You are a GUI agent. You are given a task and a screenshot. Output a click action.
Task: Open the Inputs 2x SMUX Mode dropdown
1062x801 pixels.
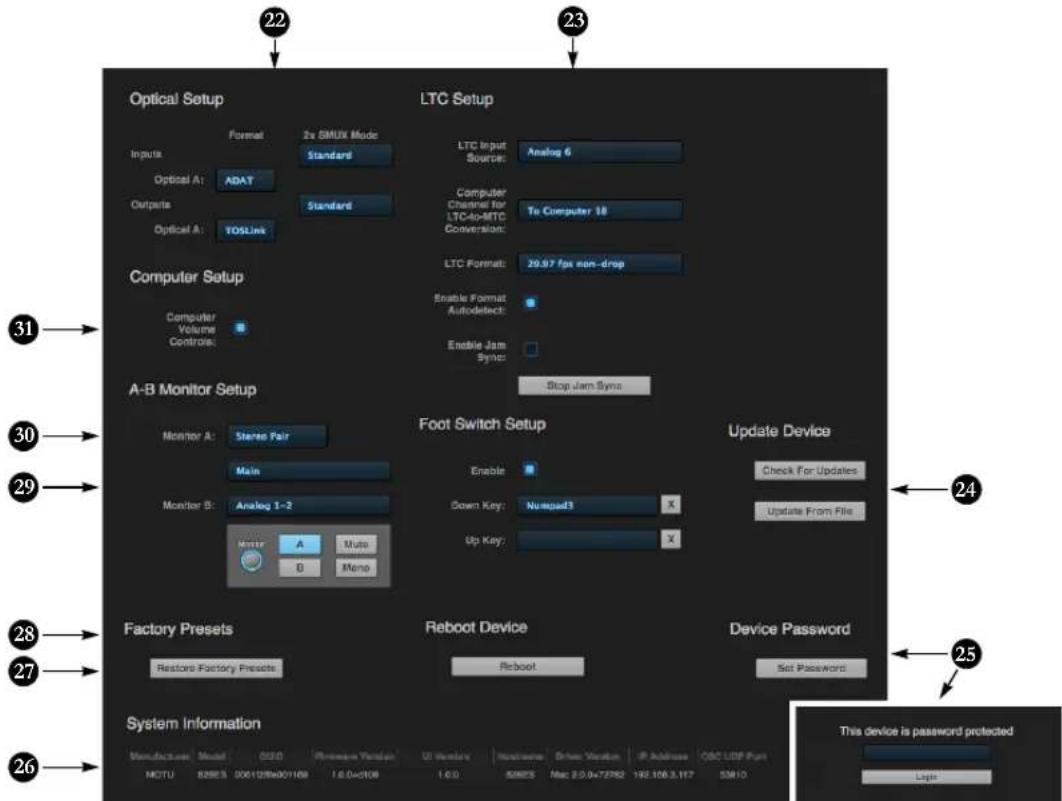pyautogui.click(x=345, y=155)
